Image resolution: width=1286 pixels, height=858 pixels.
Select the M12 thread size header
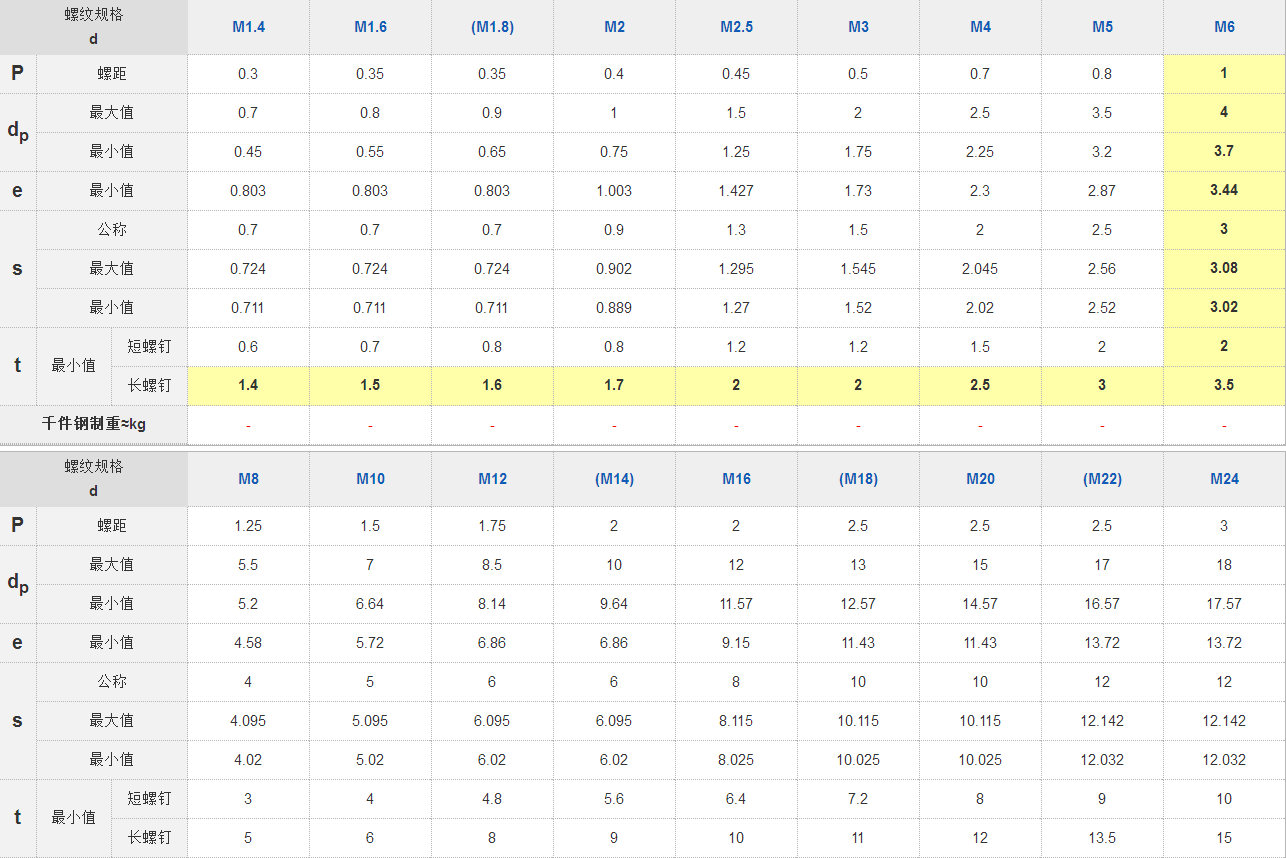click(x=492, y=479)
